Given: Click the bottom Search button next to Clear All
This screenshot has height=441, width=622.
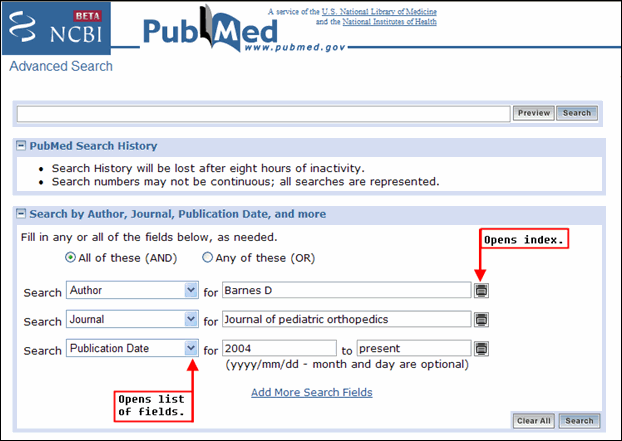Looking at the screenshot, I should tap(579, 421).
